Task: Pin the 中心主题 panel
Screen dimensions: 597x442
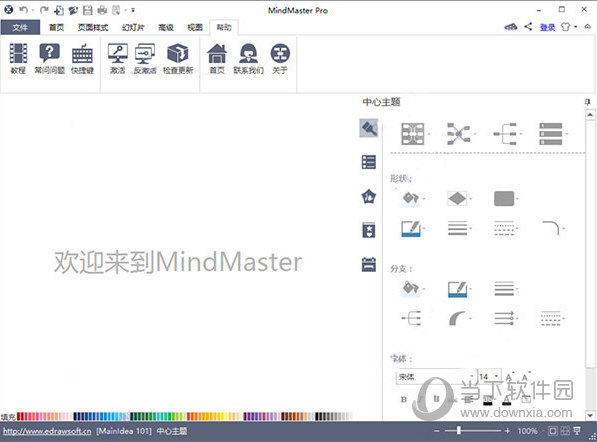Action: click(x=587, y=102)
